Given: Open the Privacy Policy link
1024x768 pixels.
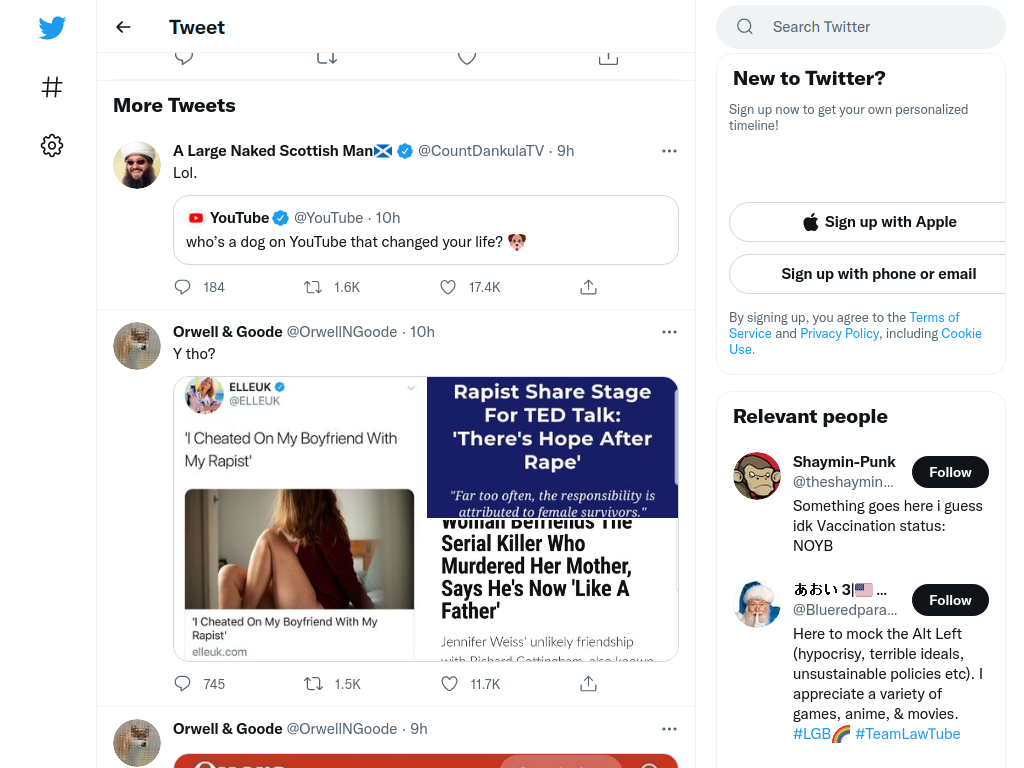Looking at the screenshot, I should [x=839, y=333].
